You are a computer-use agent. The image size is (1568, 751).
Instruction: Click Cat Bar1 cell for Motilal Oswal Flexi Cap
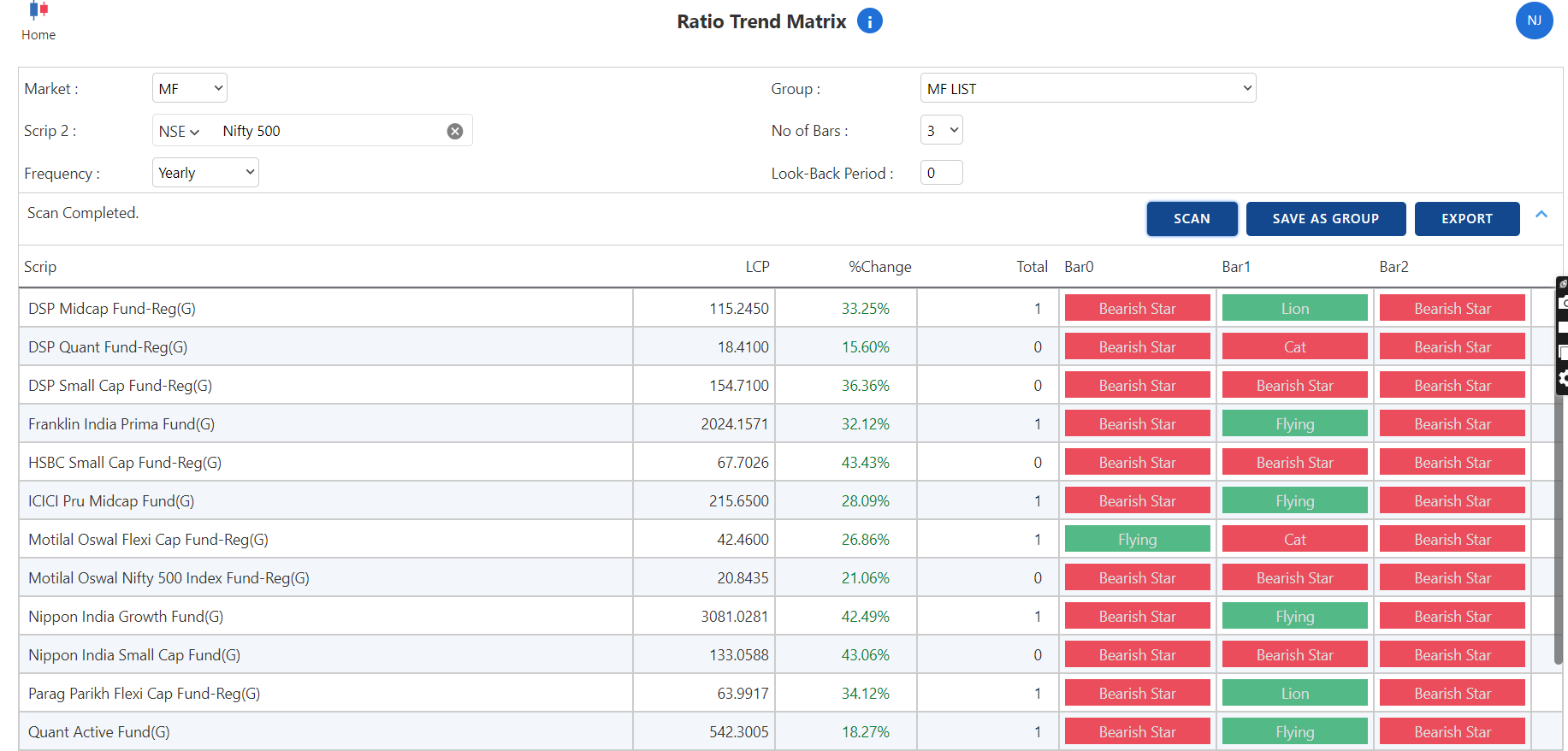[1295, 539]
